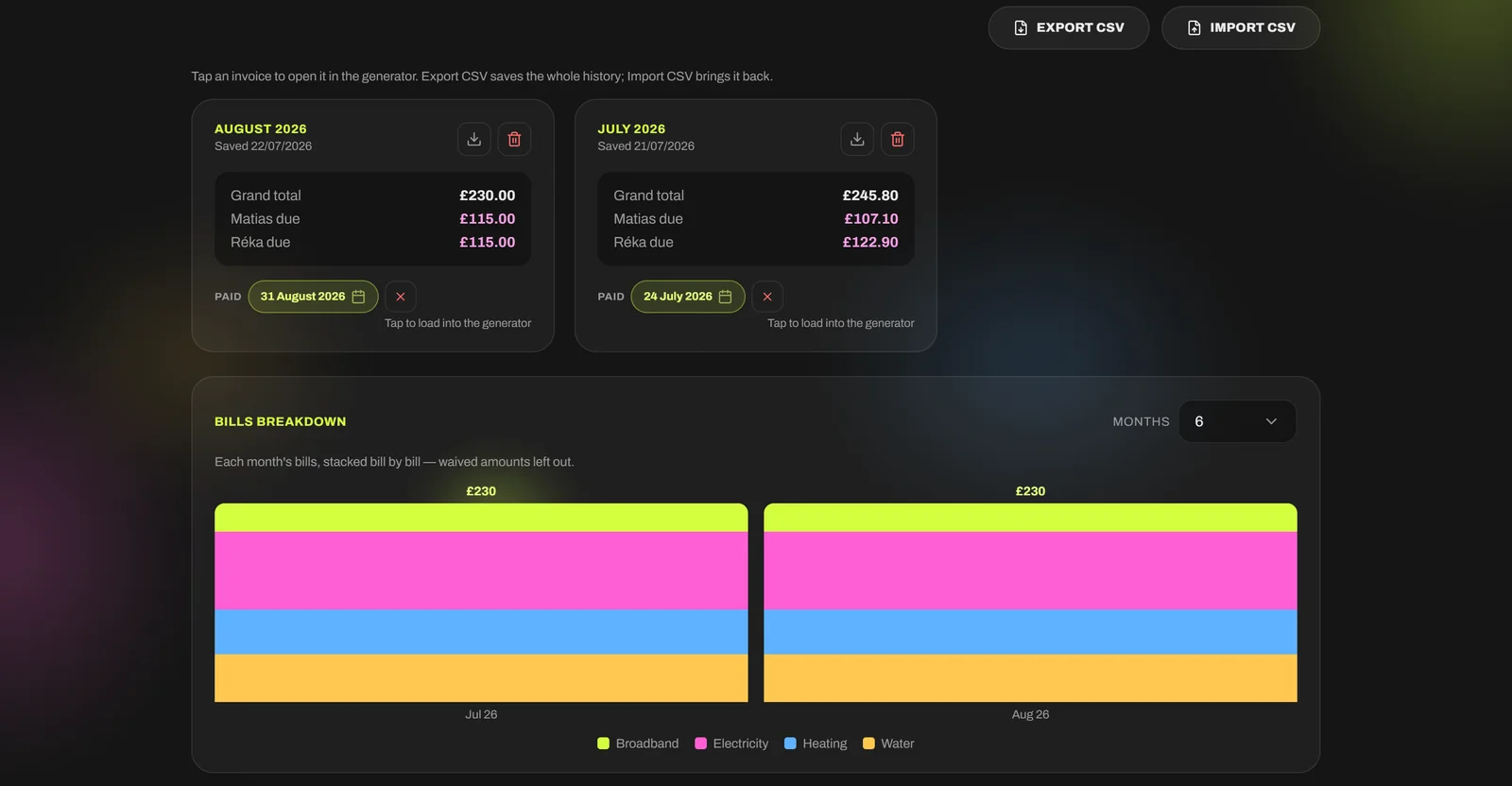Viewport: 1512px width, 786px height.
Task: Open paid date picker showing 24 July 2026
Action: coord(688,297)
